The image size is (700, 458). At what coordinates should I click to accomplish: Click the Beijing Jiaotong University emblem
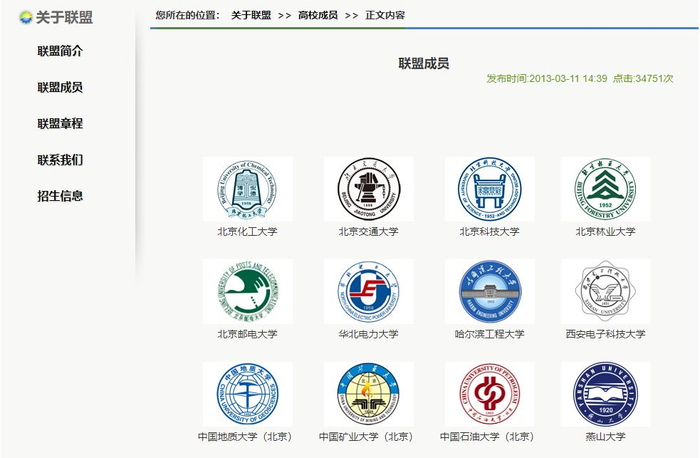tap(369, 189)
